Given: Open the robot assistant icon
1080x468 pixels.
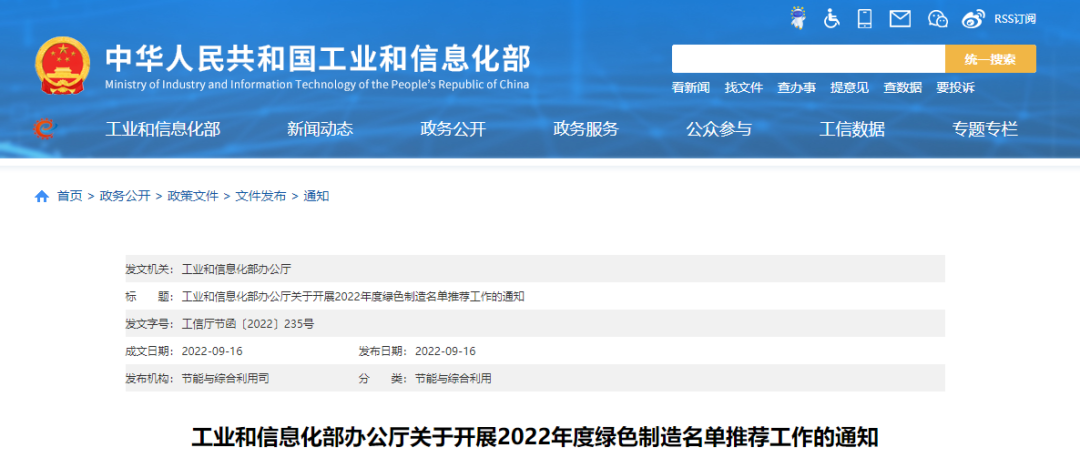Looking at the screenshot, I should 798,18.
